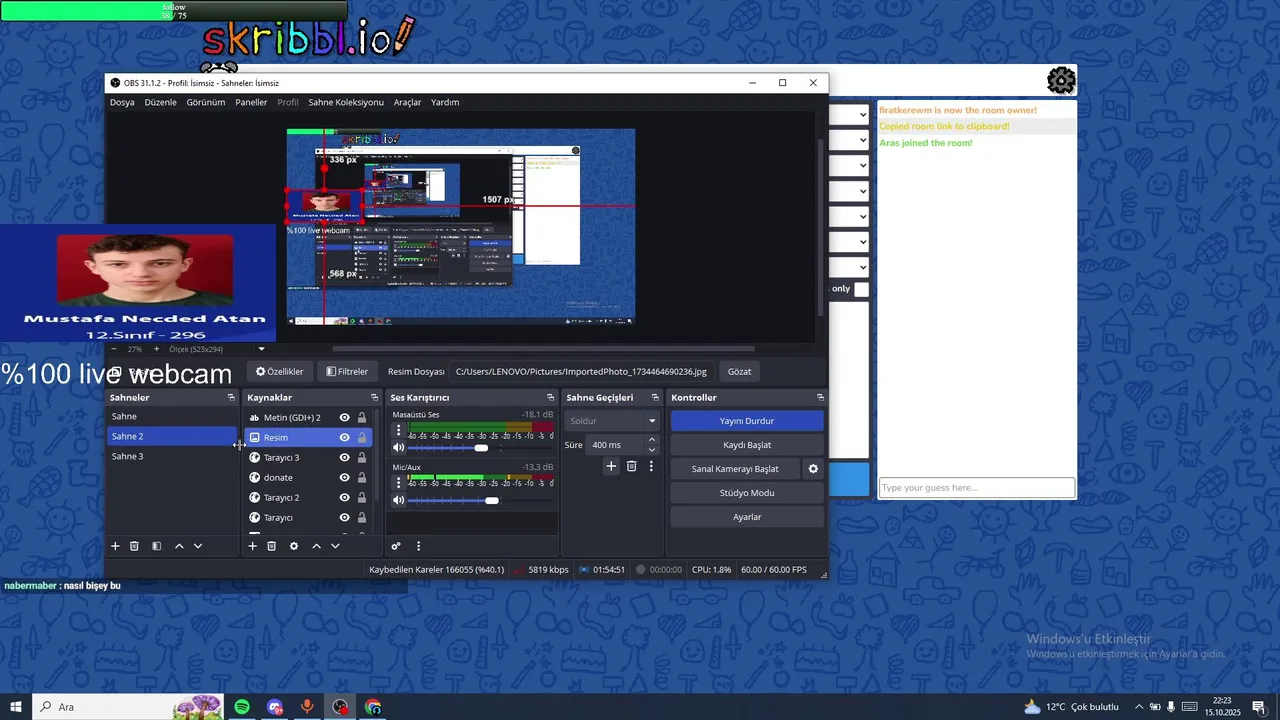This screenshot has height=720, width=1280.
Task: Open Chrome from the taskbar
Action: coord(373,707)
